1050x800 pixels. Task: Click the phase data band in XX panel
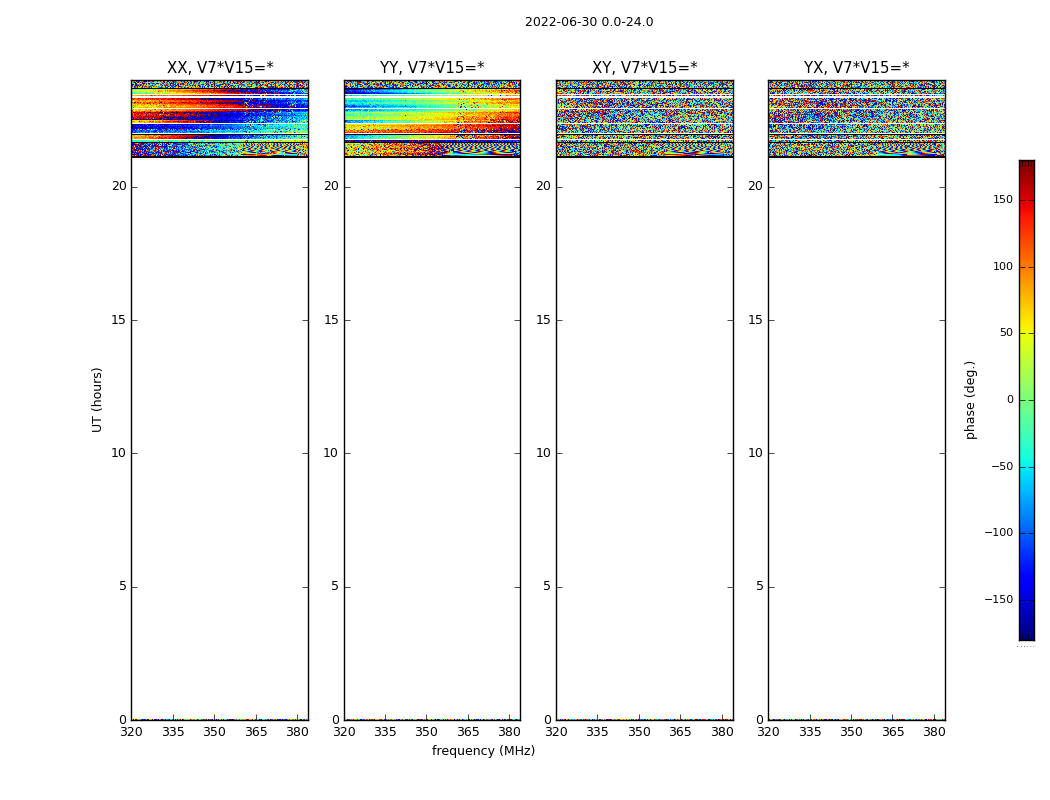coord(219,118)
